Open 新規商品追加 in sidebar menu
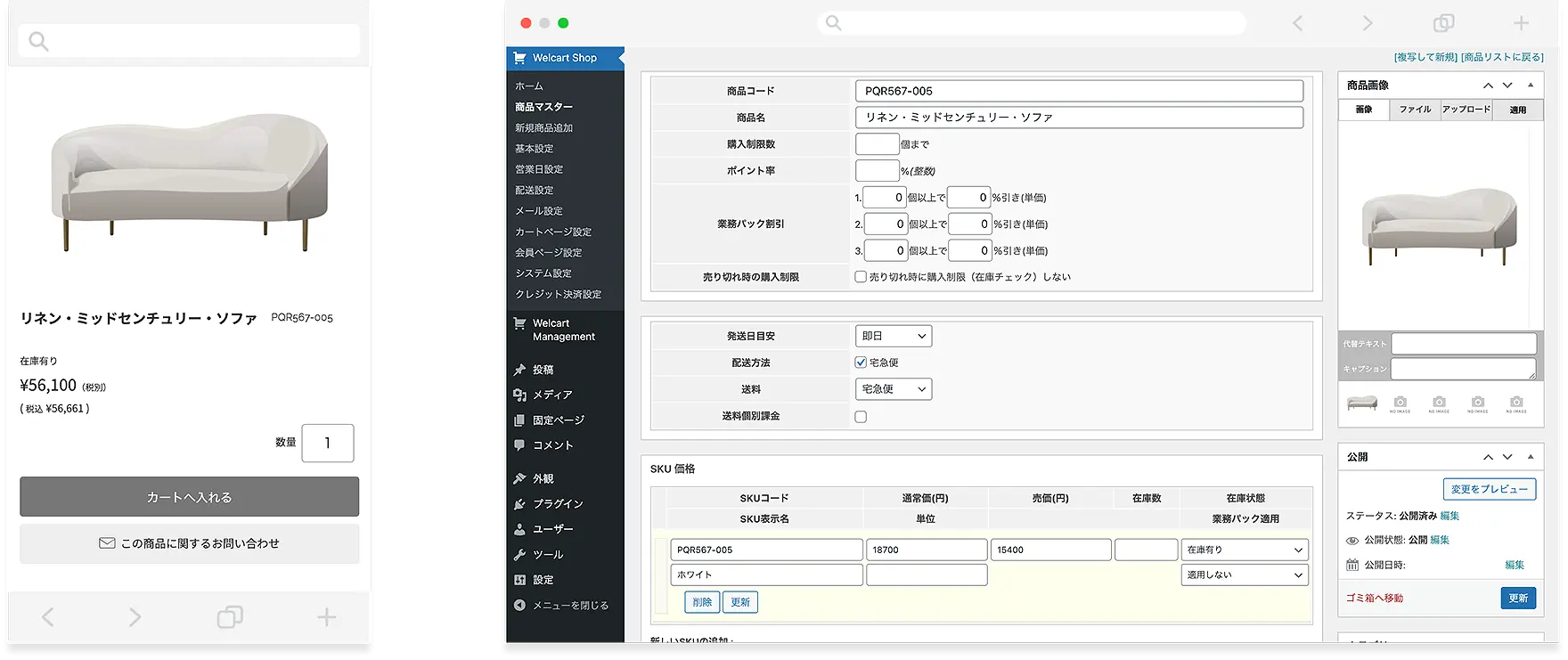Image resolution: width=1568 pixels, height=660 pixels. [543, 128]
